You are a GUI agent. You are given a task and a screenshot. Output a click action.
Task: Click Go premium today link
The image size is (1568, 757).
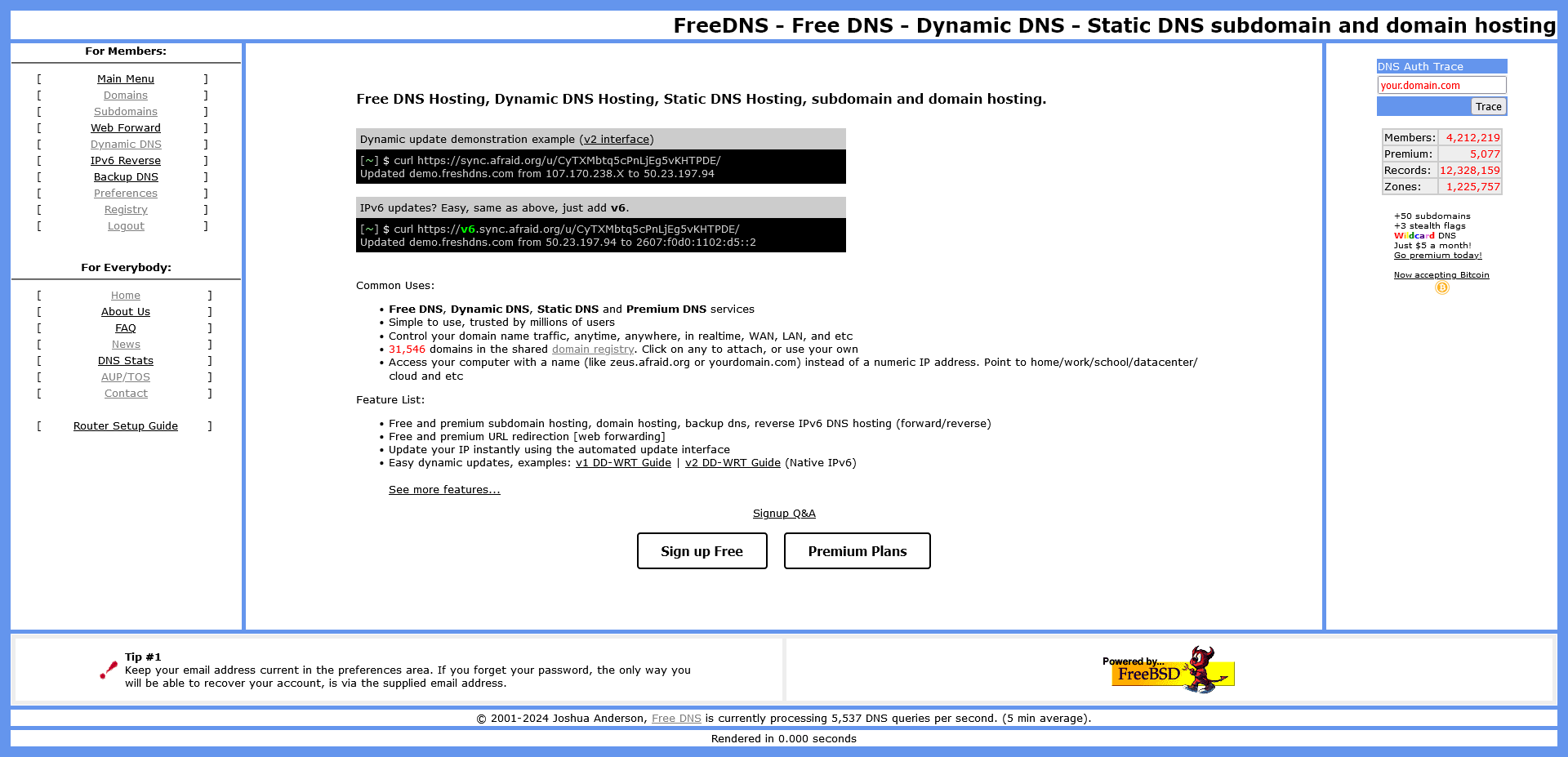(1437, 256)
